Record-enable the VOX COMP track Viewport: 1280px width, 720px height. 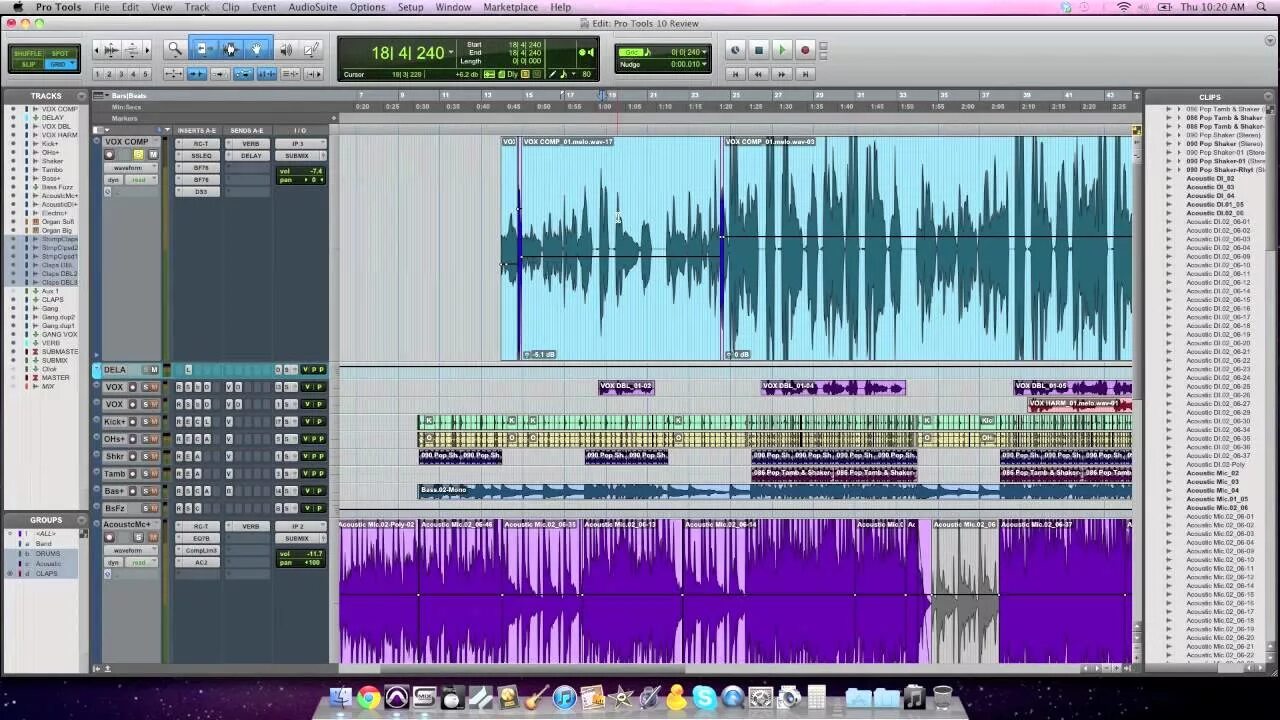tap(110, 155)
